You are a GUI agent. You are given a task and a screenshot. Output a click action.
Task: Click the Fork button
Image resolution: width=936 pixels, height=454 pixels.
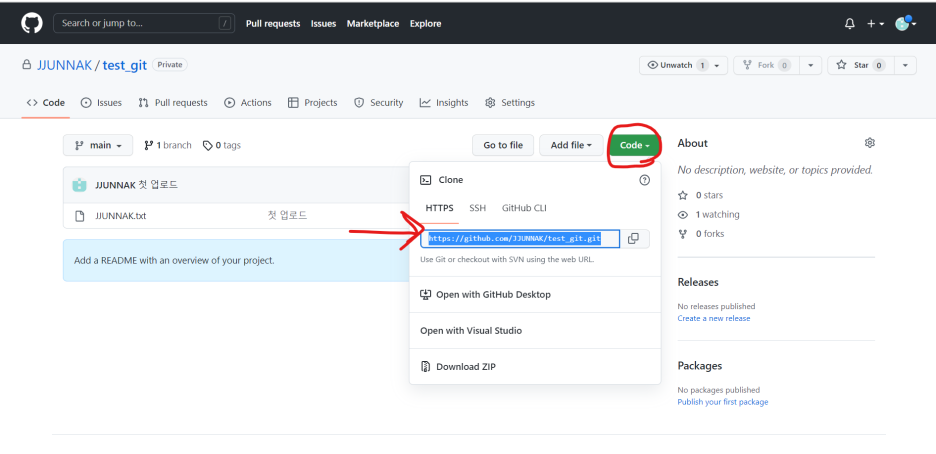click(766, 65)
